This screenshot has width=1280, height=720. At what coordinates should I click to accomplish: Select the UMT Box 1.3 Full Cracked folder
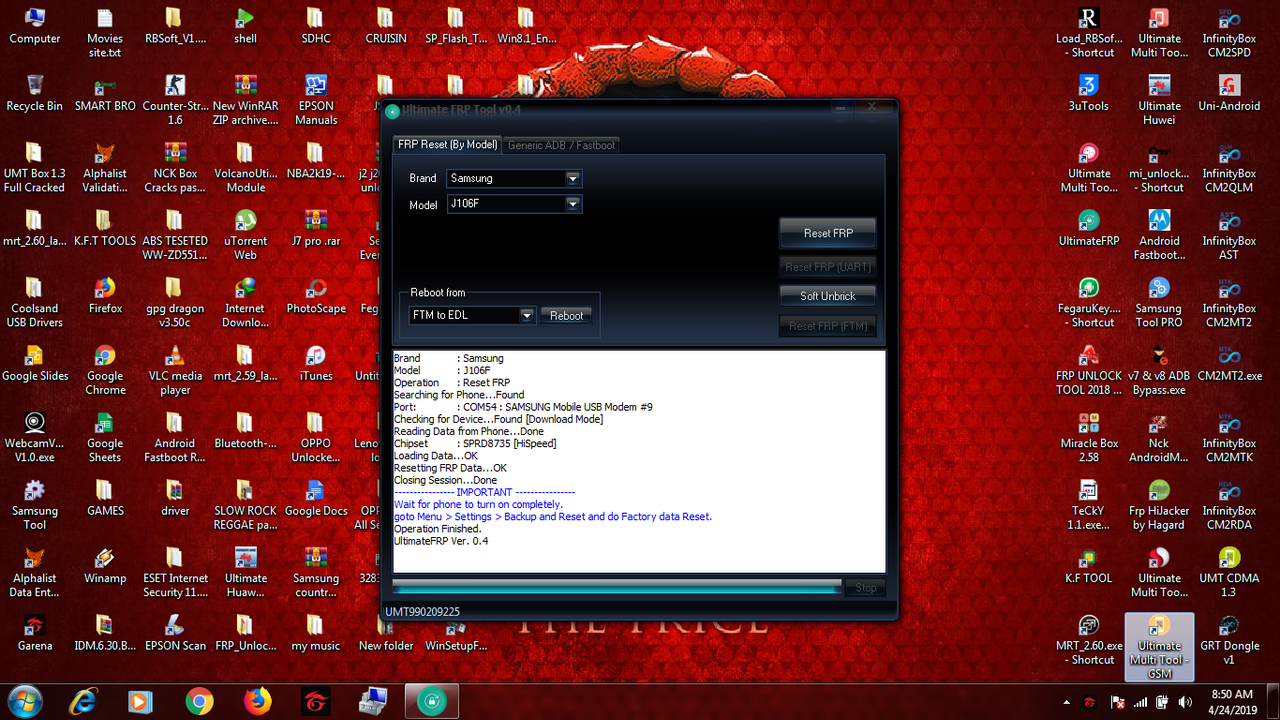(34, 167)
